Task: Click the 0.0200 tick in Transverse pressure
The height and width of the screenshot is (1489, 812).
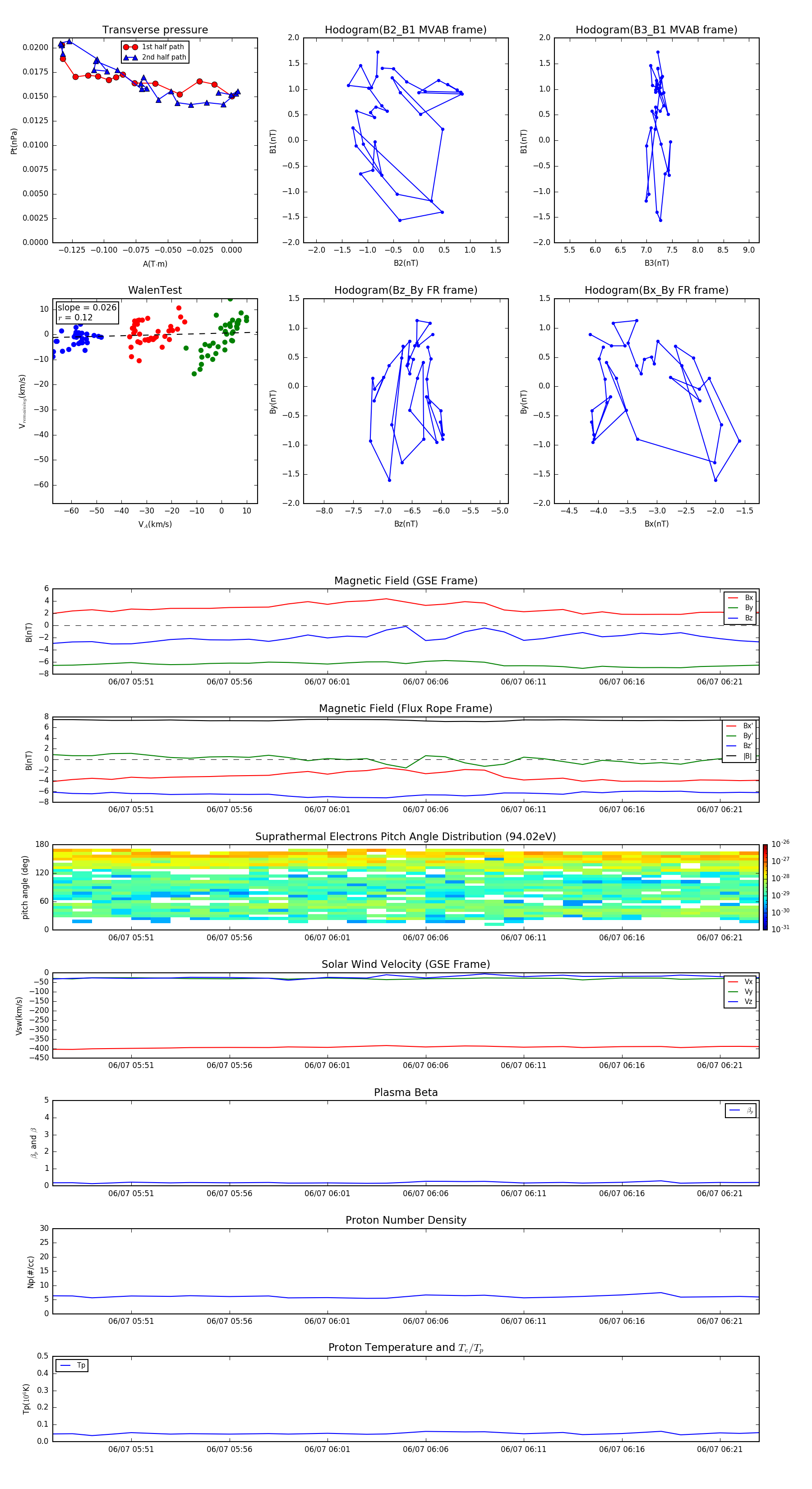Action: 35,47
